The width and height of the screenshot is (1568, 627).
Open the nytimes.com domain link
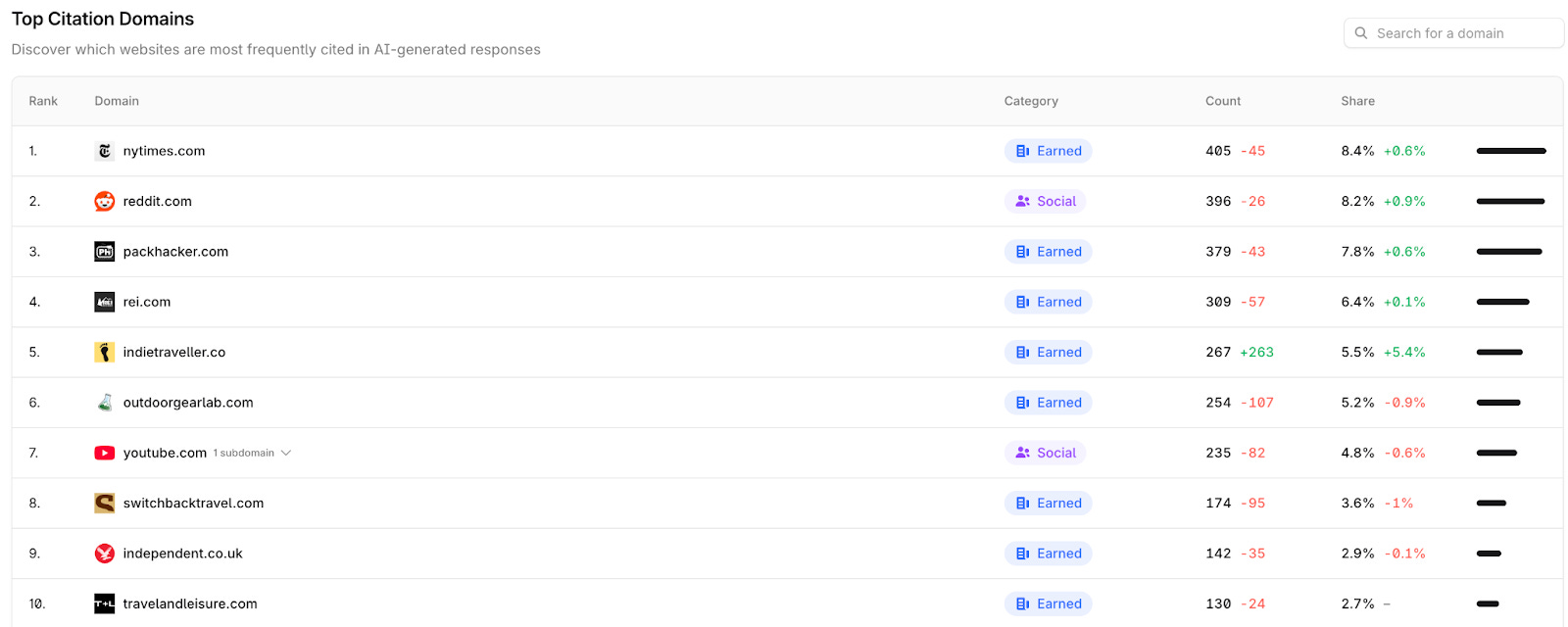click(x=164, y=151)
